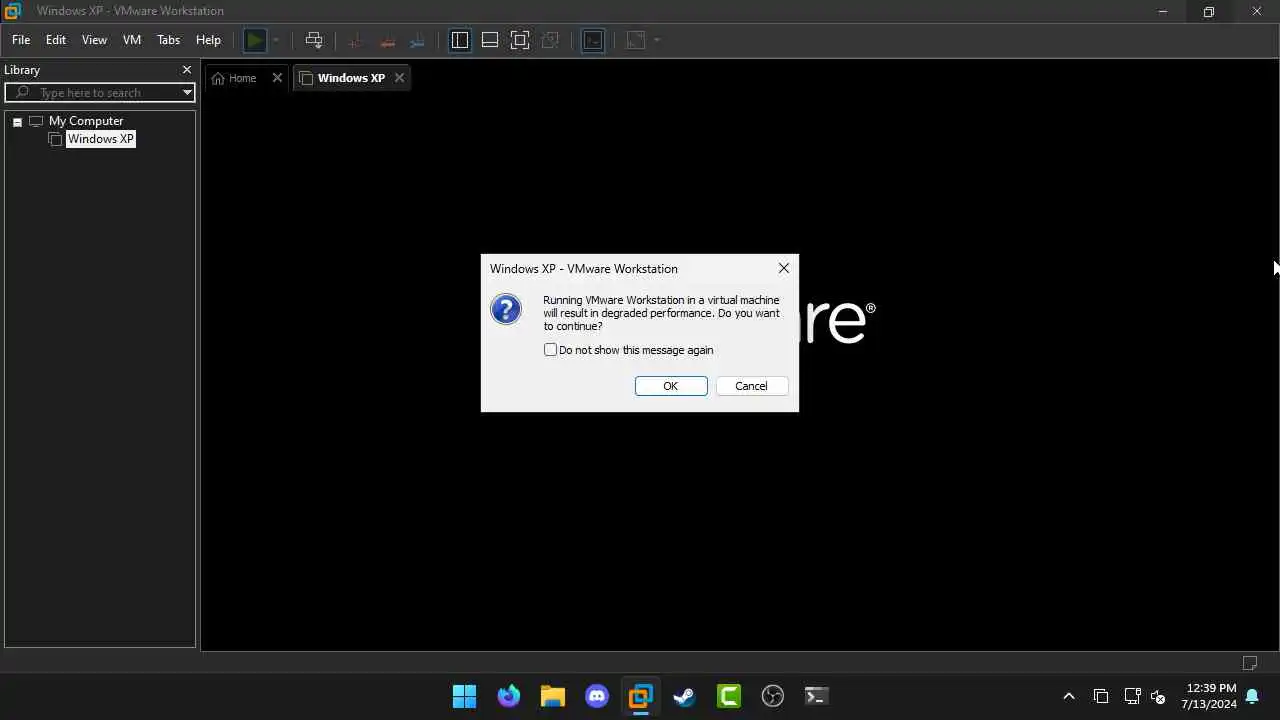
Task: Open the VM menu
Action: pyautogui.click(x=131, y=40)
